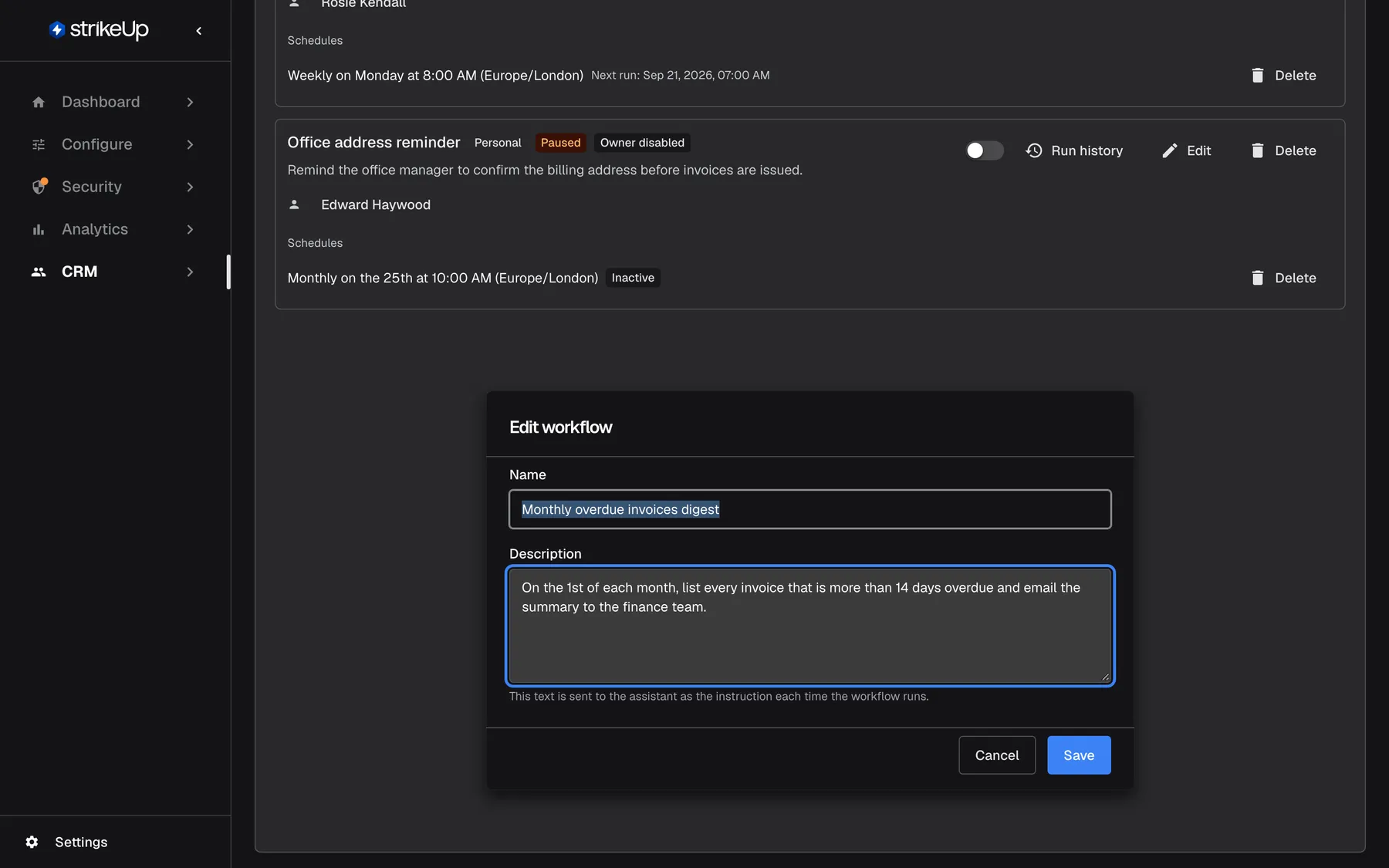The width and height of the screenshot is (1389, 868).
Task: Cancel the Edit workflow dialog
Action: tap(997, 755)
